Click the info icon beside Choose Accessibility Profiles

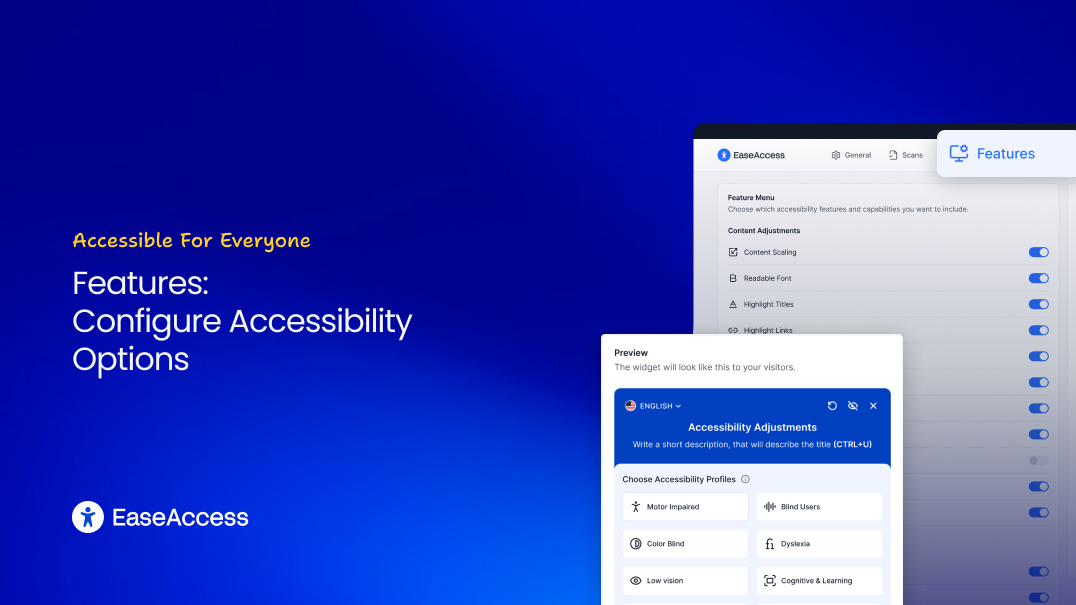(x=745, y=479)
